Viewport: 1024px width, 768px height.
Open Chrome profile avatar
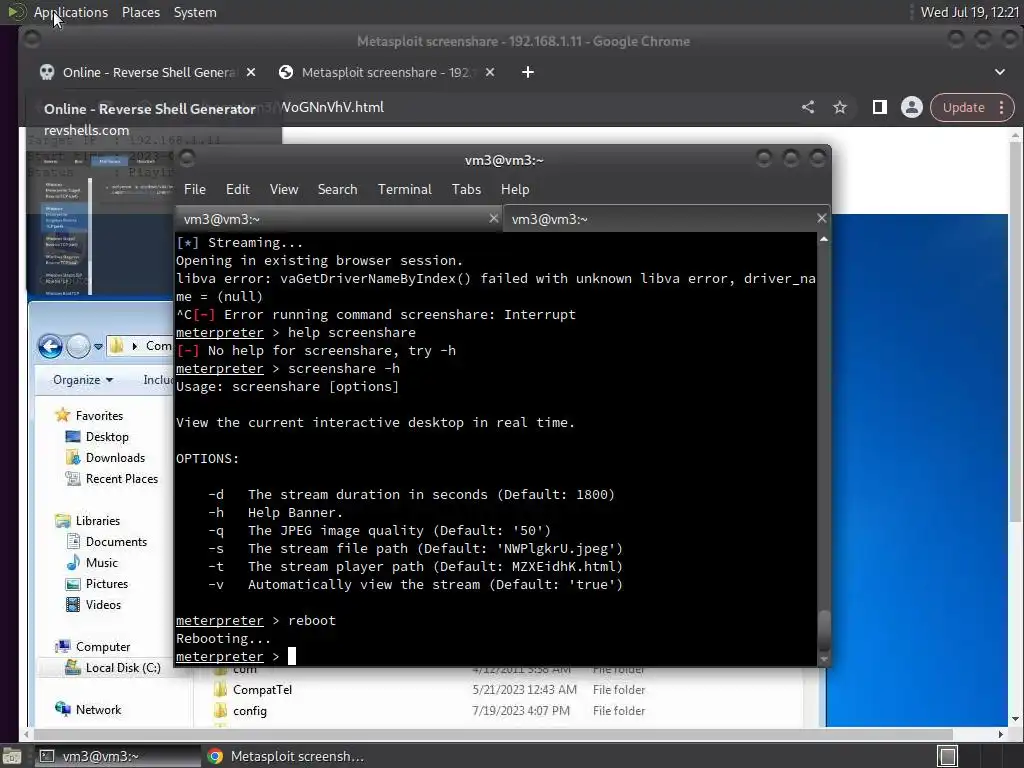click(x=912, y=107)
